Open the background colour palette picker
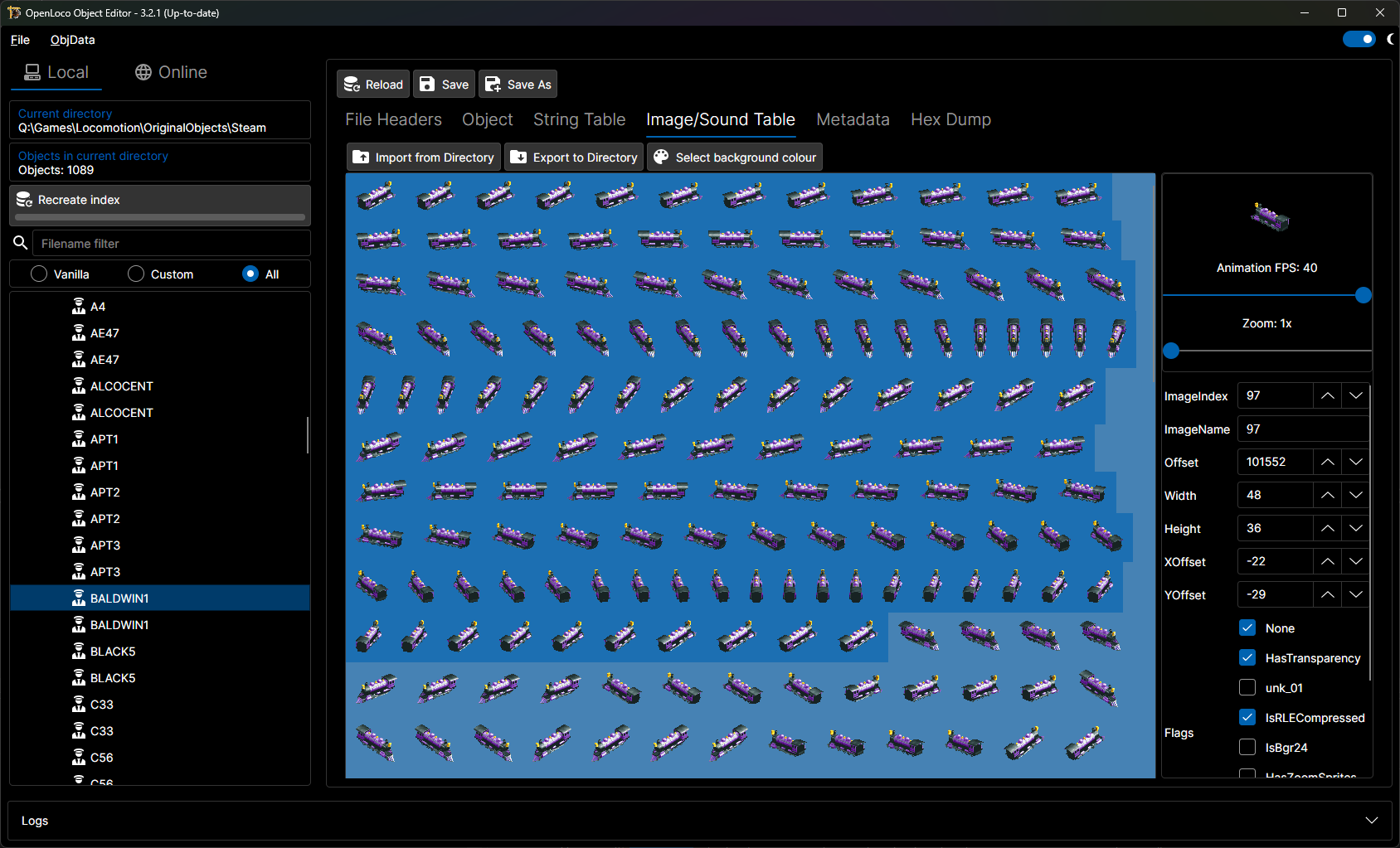The image size is (1400, 848). click(661, 157)
